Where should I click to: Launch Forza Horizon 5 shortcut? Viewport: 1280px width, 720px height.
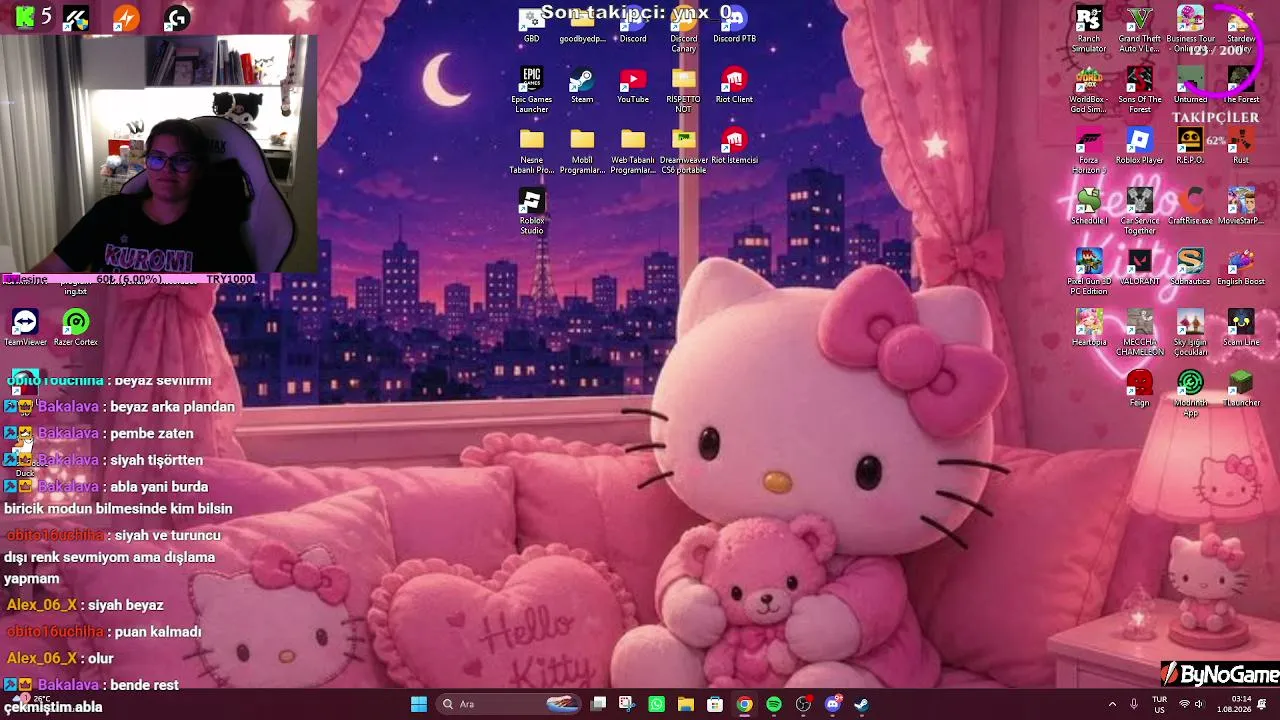[x=1089, y=152]
